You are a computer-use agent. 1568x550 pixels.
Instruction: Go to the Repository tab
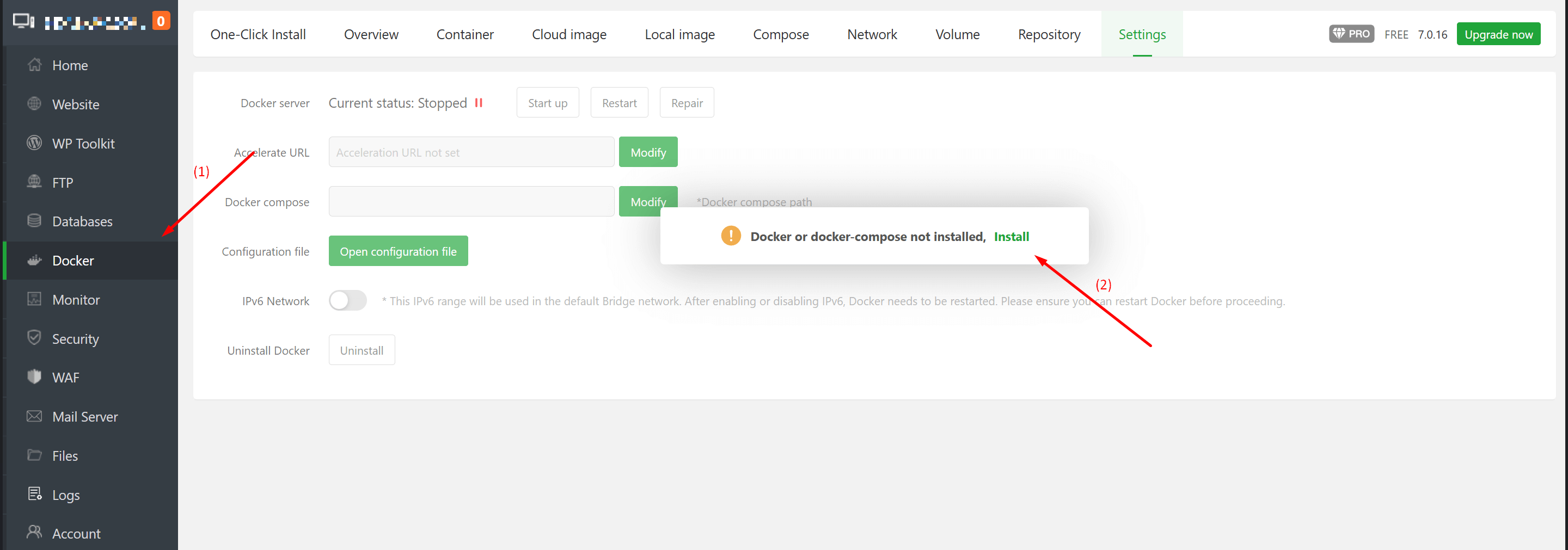pos(1049,34)
